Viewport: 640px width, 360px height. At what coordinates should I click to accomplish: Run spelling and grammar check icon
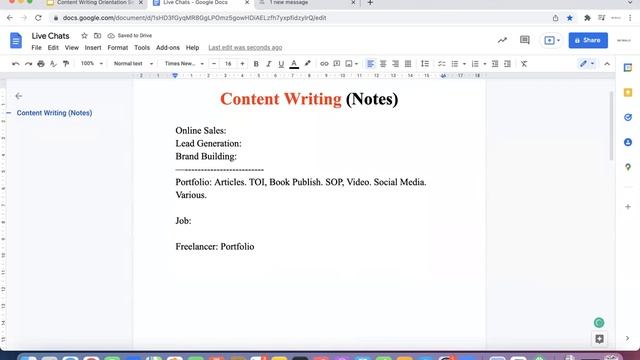(53, 64)
